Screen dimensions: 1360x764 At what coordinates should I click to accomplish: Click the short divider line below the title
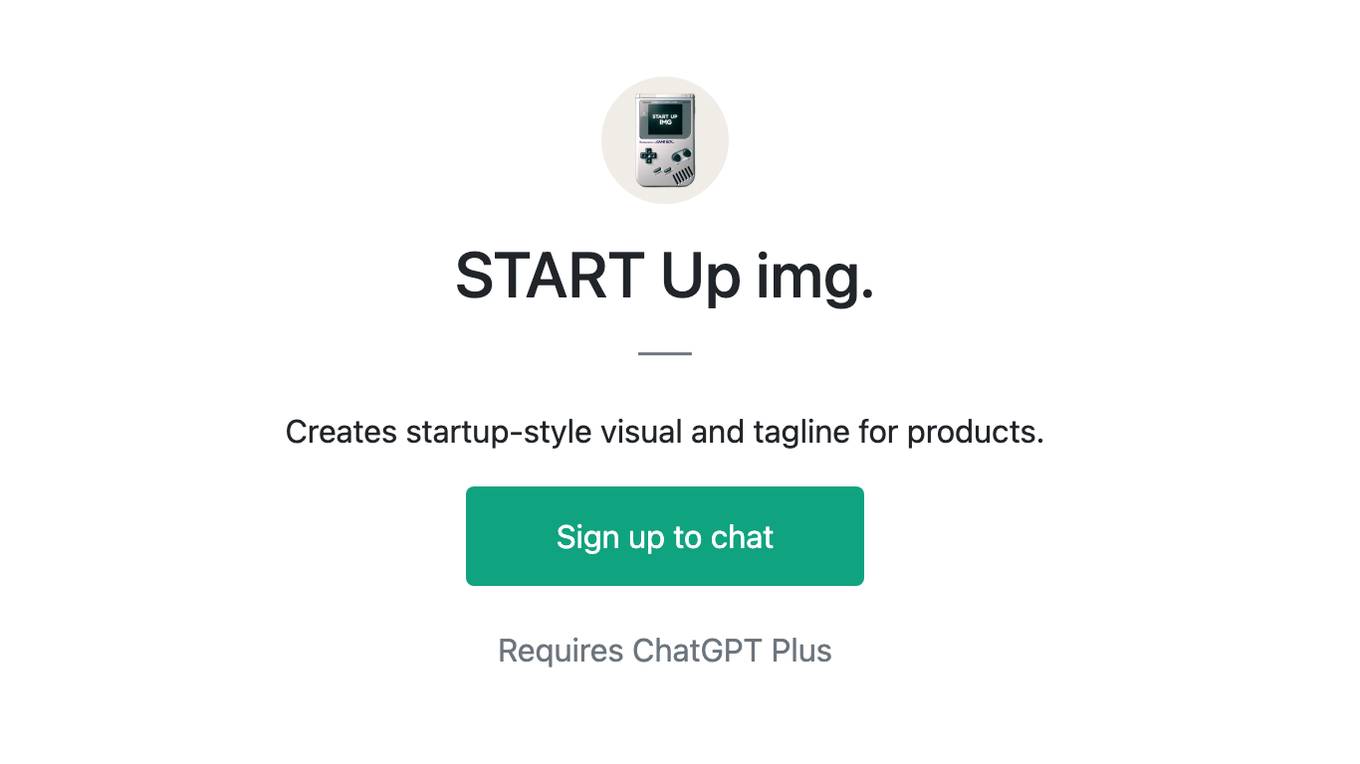click(x=665, y=353)
